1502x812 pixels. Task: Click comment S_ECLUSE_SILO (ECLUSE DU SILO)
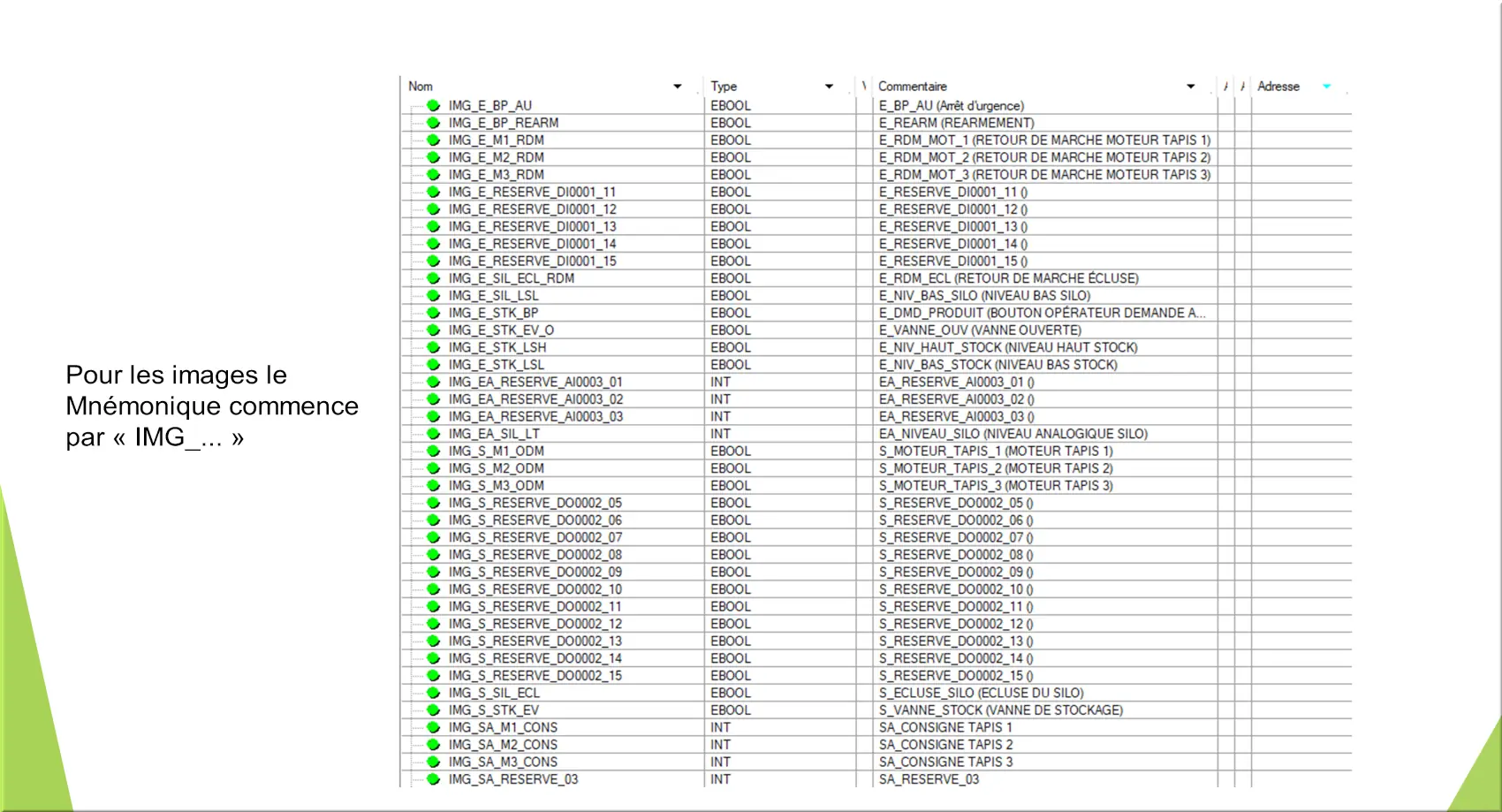(981, 693)
